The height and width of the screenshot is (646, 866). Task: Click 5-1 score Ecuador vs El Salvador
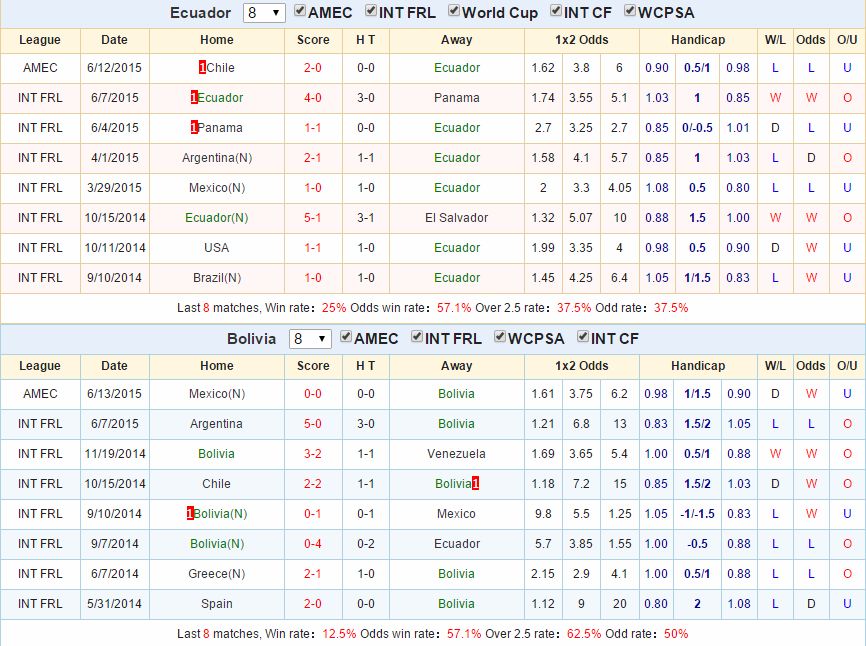[x=313, y=218]
